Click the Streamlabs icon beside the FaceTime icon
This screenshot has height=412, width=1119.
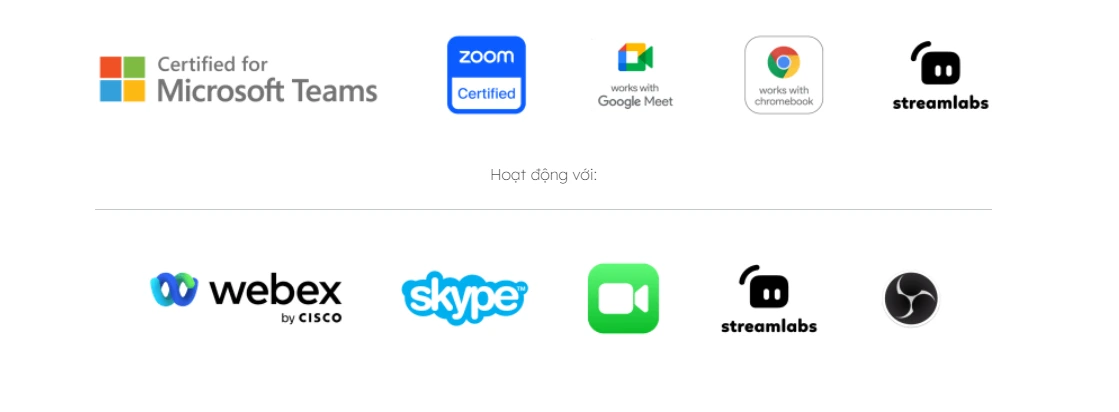pyautogui.click(x=764, y=287)
